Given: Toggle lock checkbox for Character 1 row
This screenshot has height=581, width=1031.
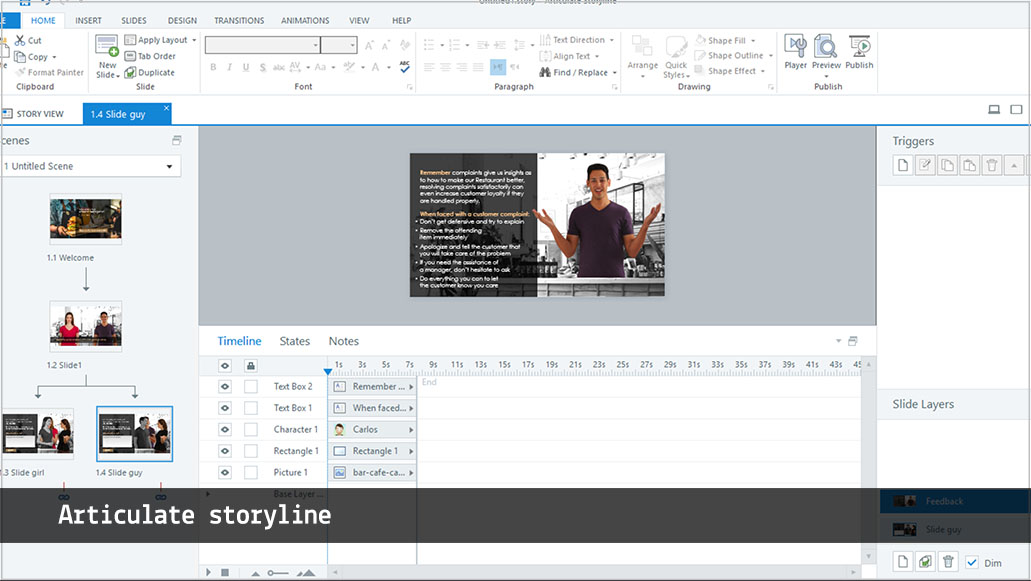Looking at the screenshot, I should (251, 430).
